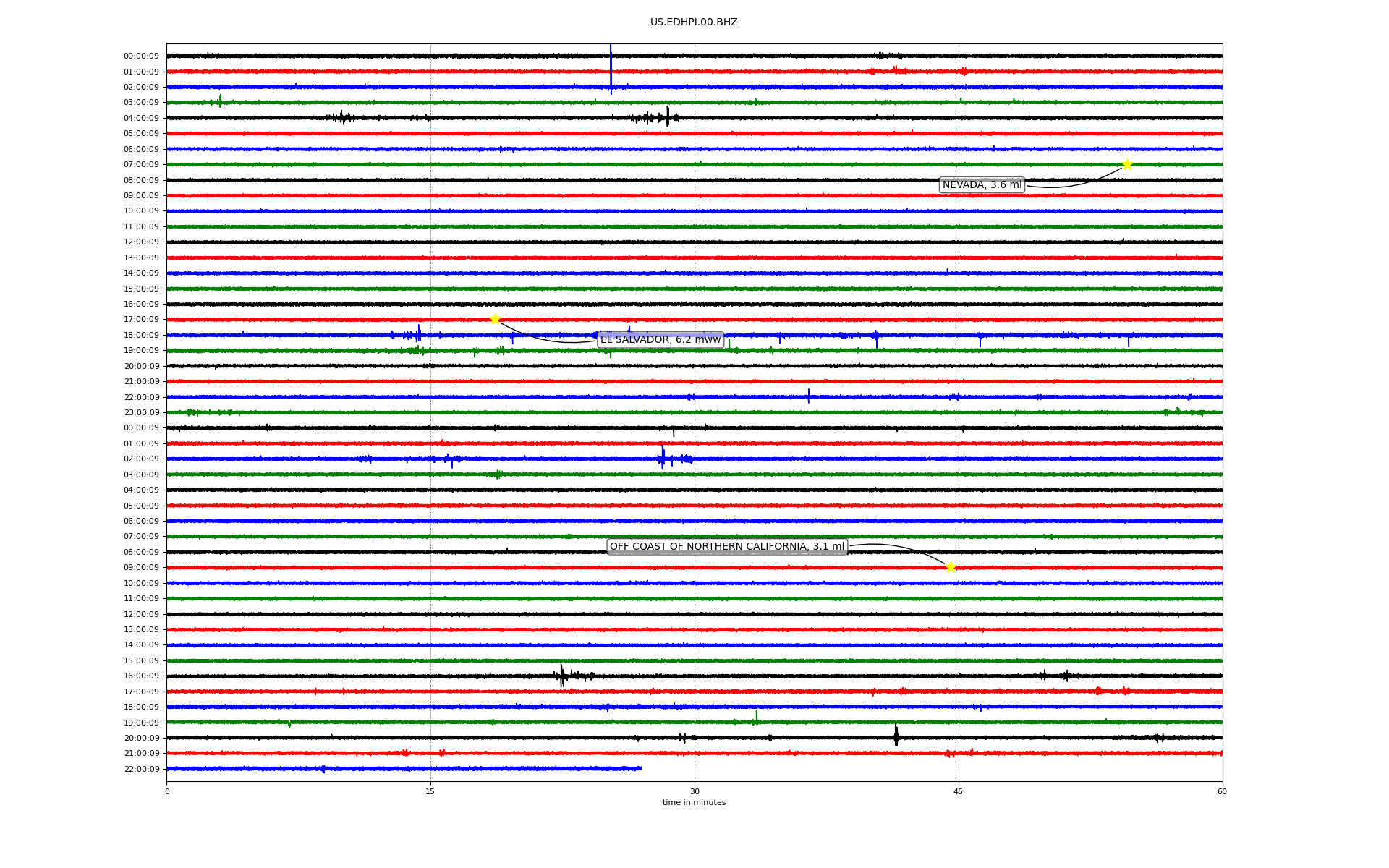Click the end of the final blue trace

click(x=640, y=768)
